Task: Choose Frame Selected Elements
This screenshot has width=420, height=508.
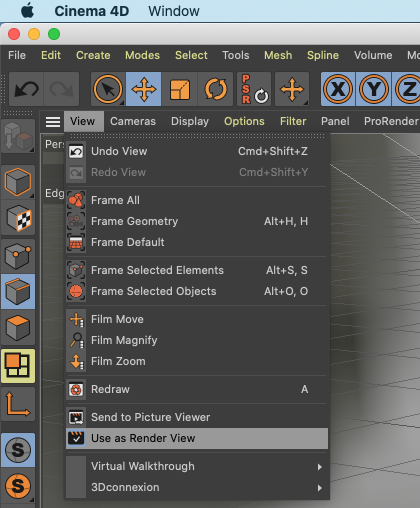Action: pyautogui.click(x=197, y=270)
